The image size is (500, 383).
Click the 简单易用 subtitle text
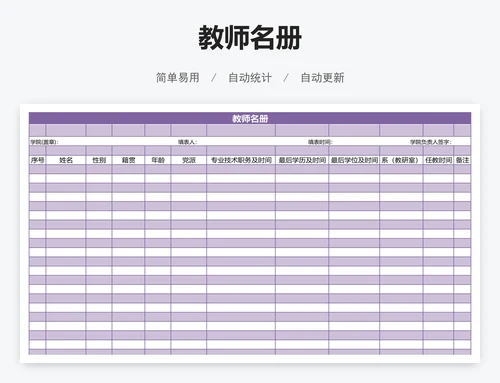point(178,78)
